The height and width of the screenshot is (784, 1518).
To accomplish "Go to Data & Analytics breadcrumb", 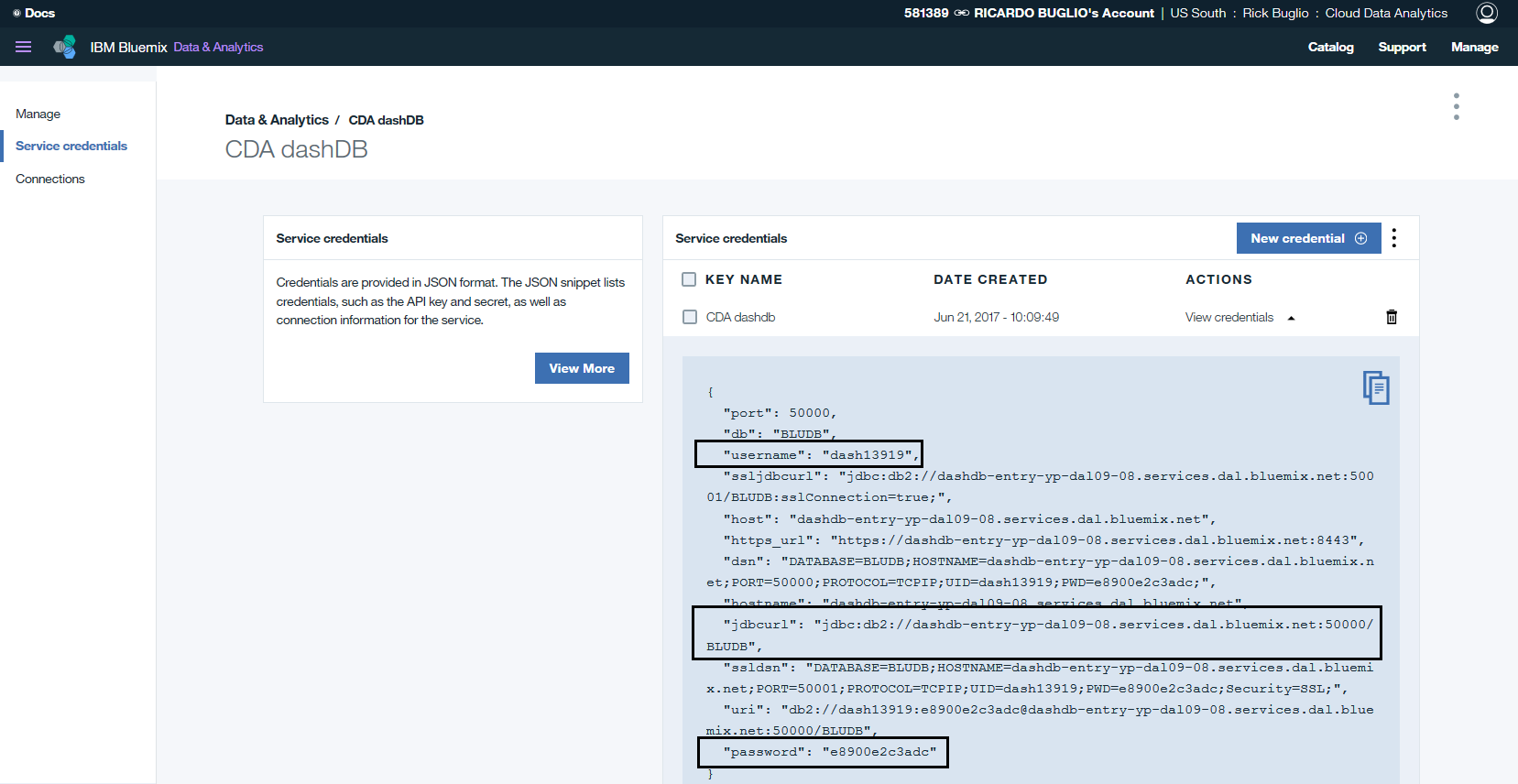I will (x=277, y=120).
